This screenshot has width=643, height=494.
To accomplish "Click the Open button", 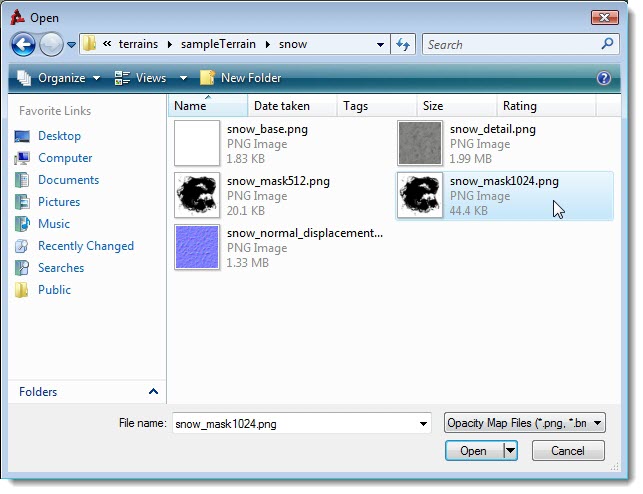I will coord(474,451).
